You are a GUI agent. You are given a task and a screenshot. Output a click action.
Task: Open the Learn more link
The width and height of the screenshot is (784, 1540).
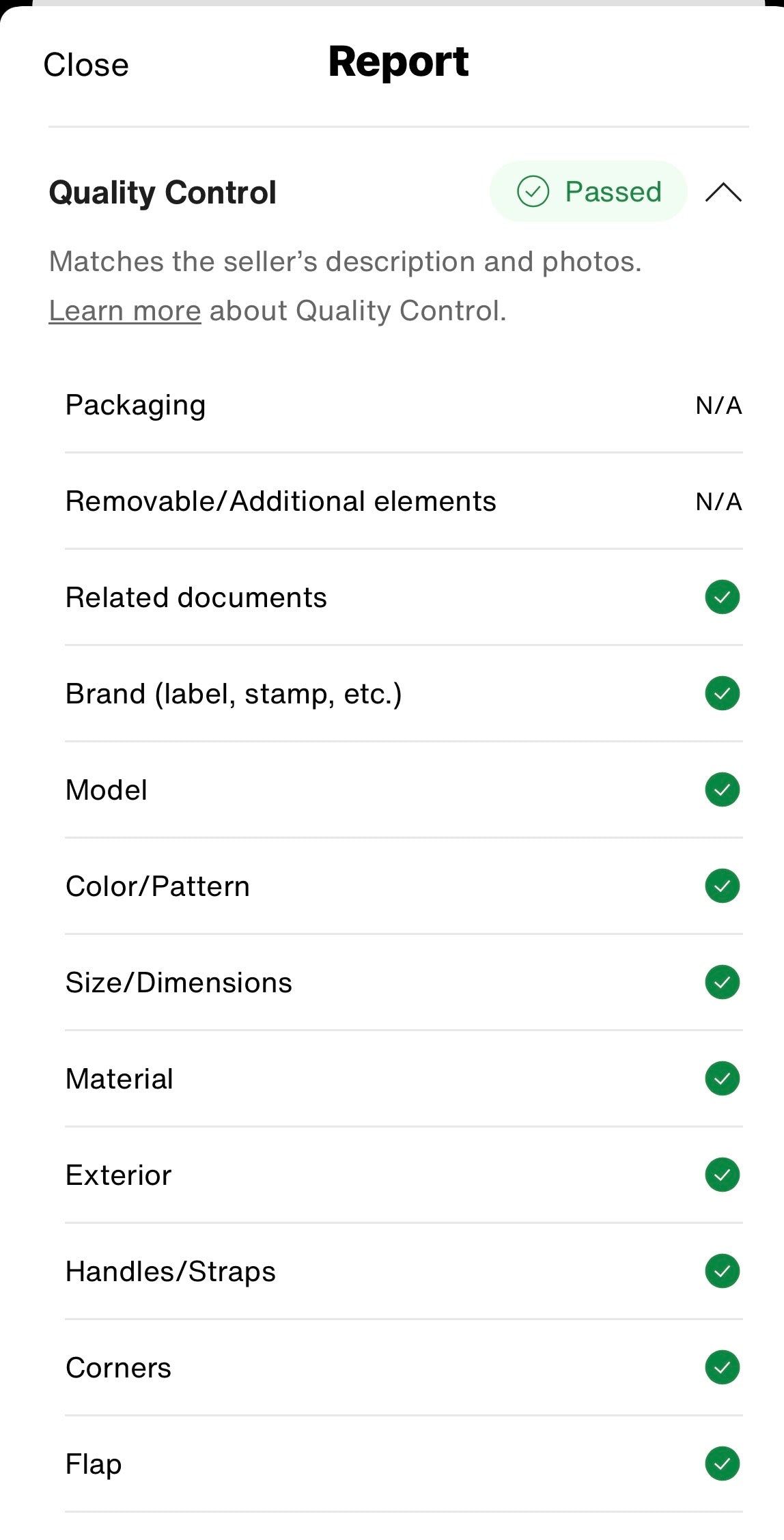[x=125, y=311]
